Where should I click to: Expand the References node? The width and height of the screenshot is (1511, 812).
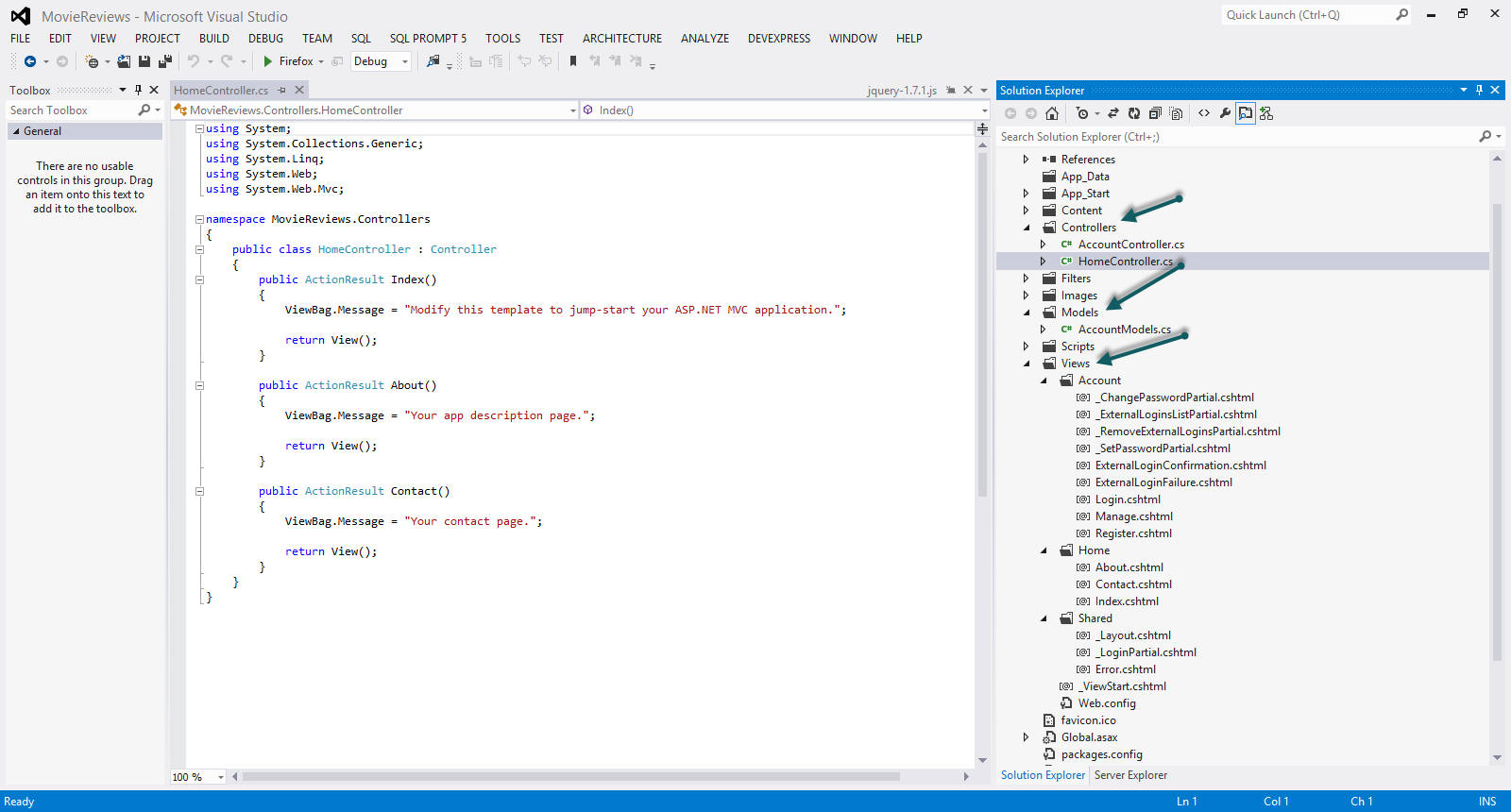1027,160
